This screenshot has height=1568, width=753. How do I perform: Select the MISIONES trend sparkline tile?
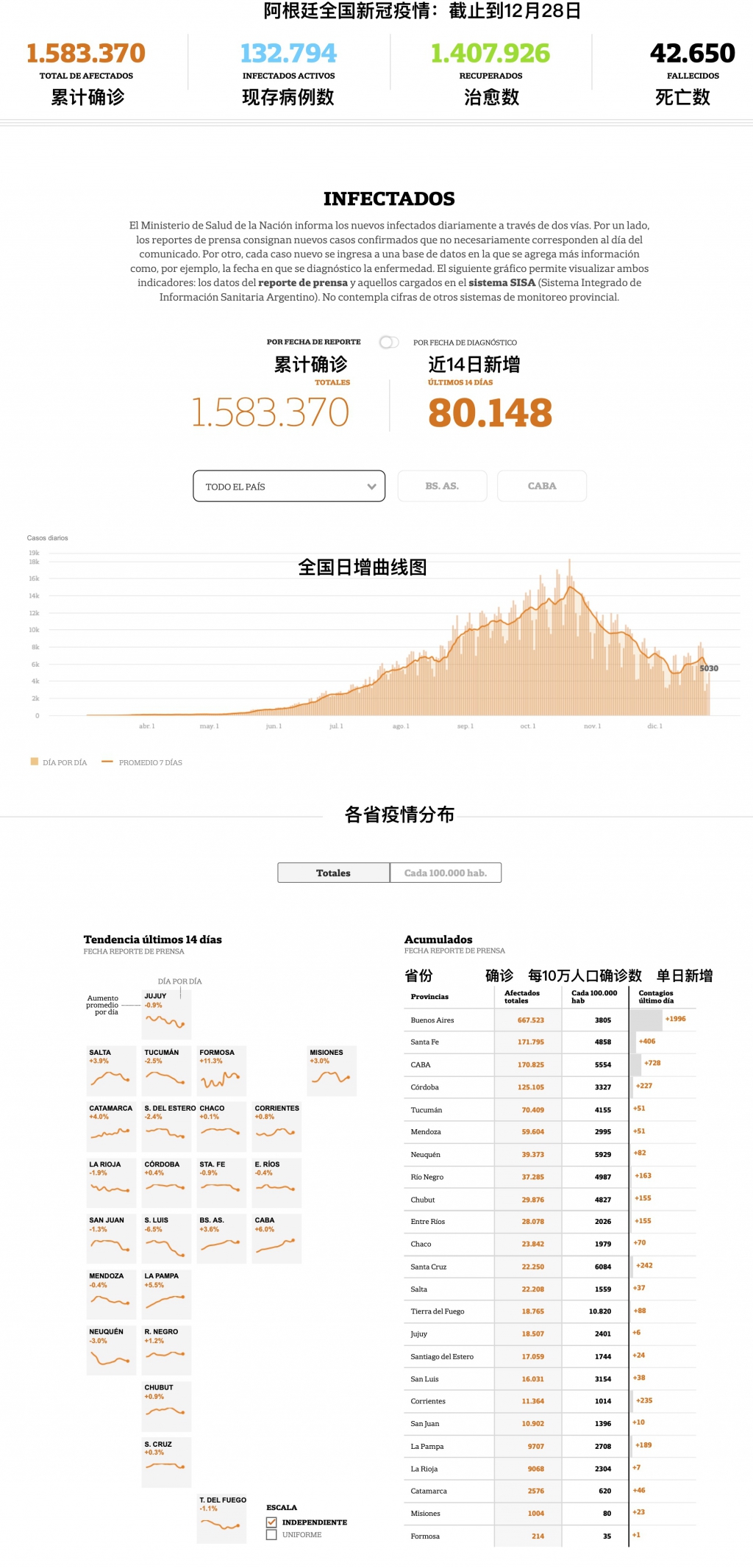pyautogui.click(x=332, y=1071)
